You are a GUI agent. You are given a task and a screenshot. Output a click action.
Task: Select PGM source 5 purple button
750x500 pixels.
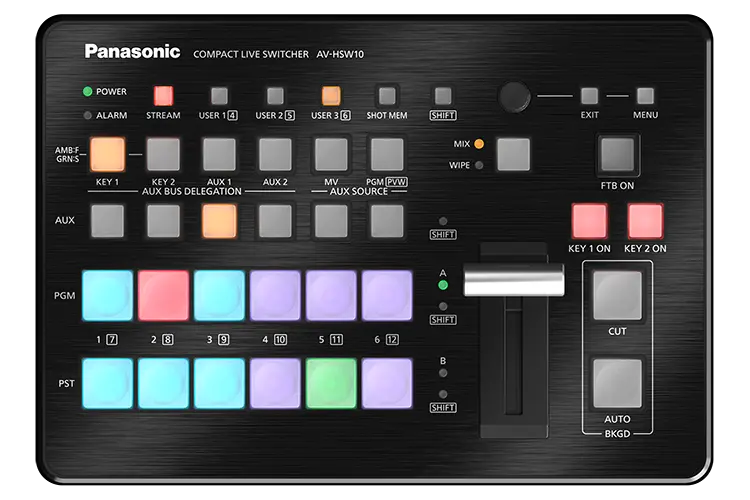[331, 295]
